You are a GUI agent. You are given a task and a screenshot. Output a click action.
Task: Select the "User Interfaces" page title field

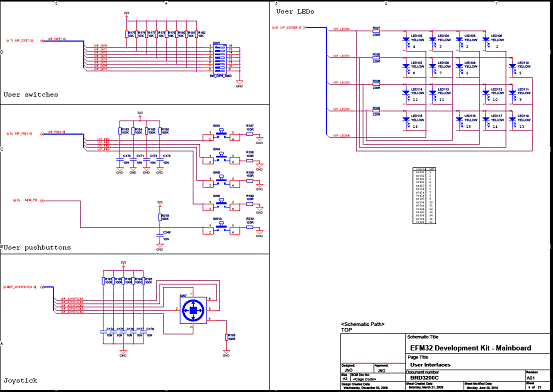pos(430,365)
